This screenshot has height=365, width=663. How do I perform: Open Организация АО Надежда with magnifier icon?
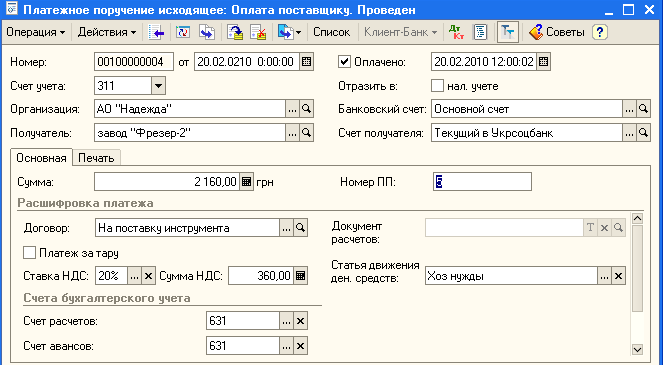click(307, 109)
